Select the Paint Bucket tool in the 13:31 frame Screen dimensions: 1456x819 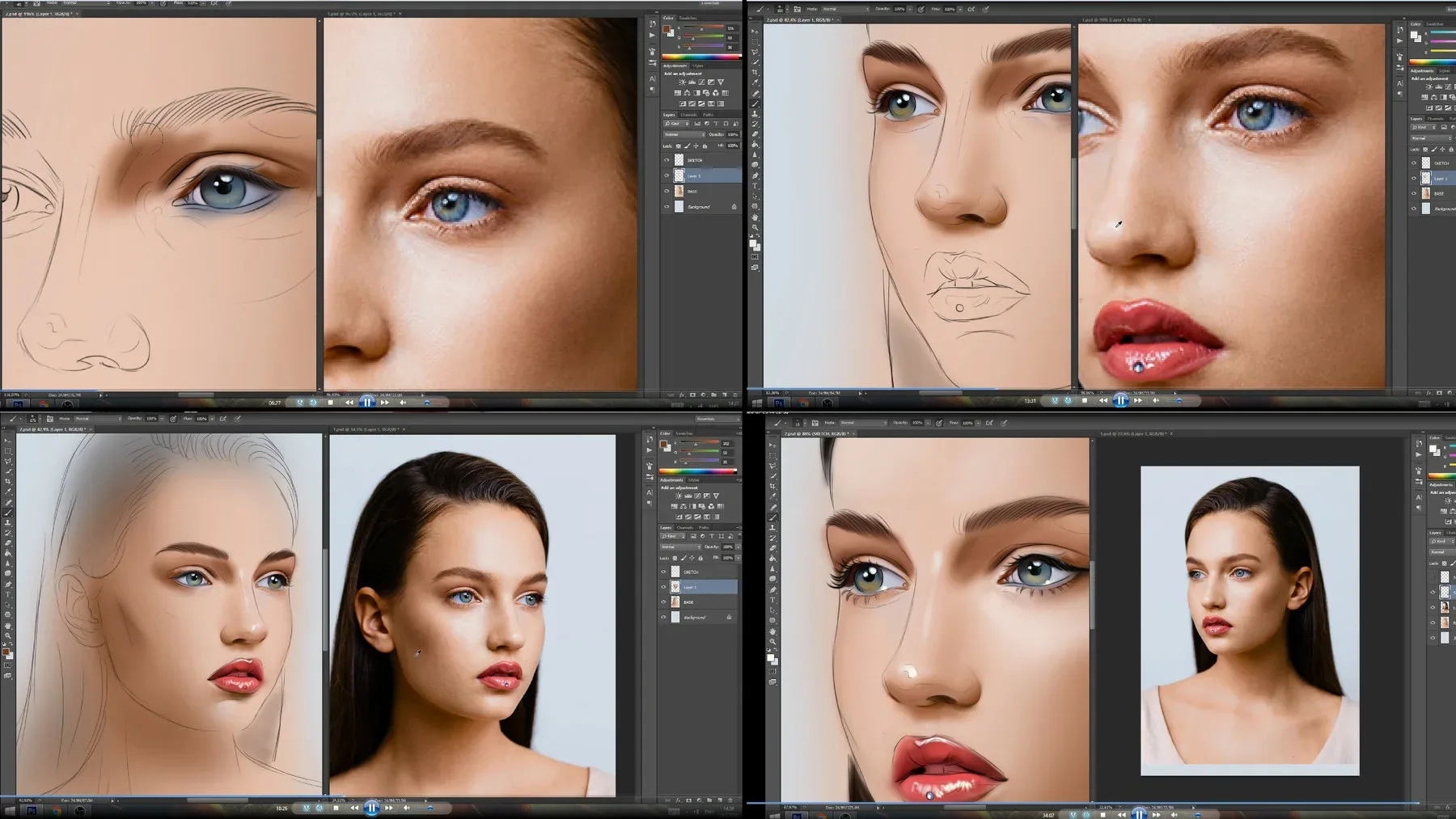click(x=755, y=144)
